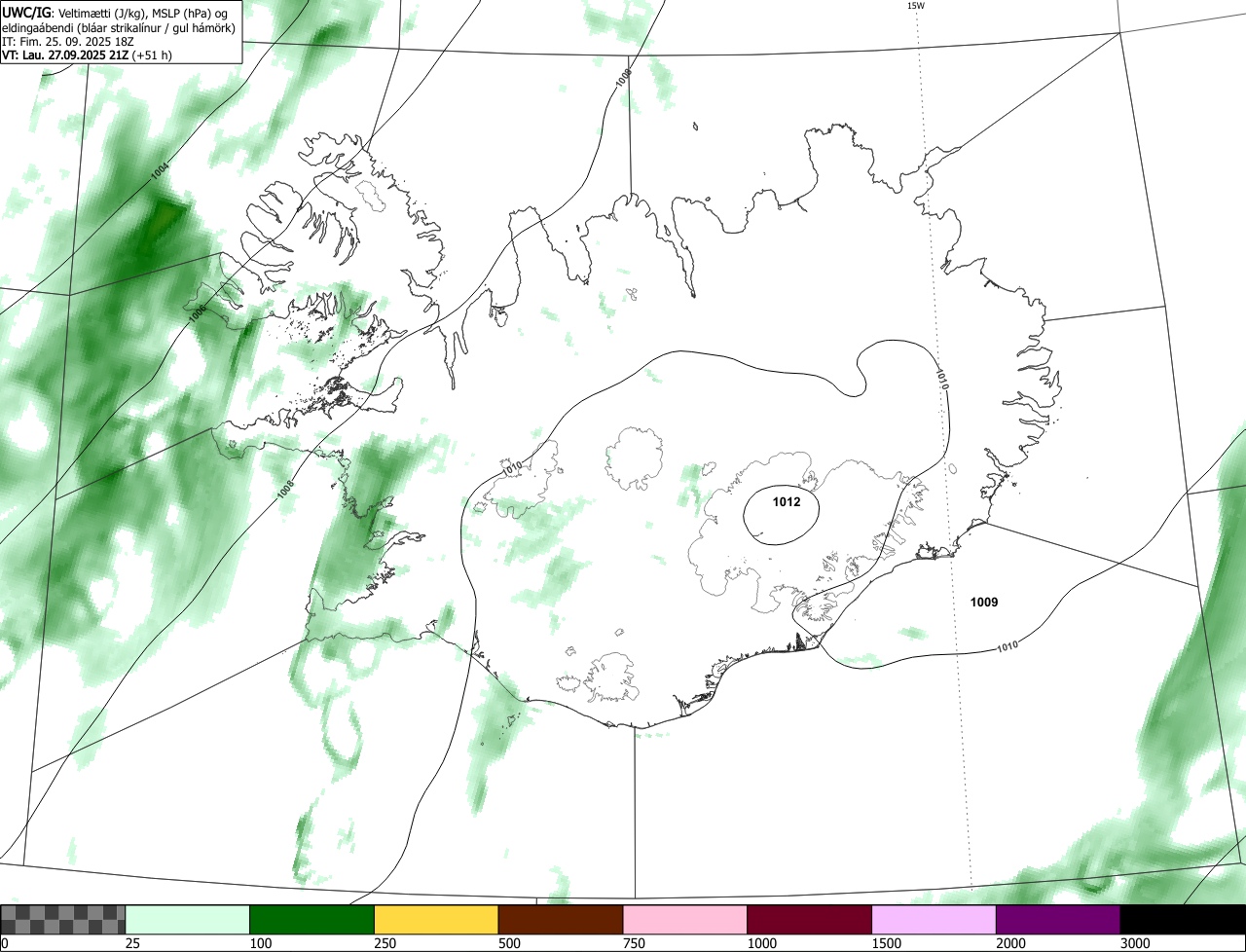Pick the dark maroon 1000–1500 legend swatch
Screen dimensions: 1246x952
pos(810,920)
